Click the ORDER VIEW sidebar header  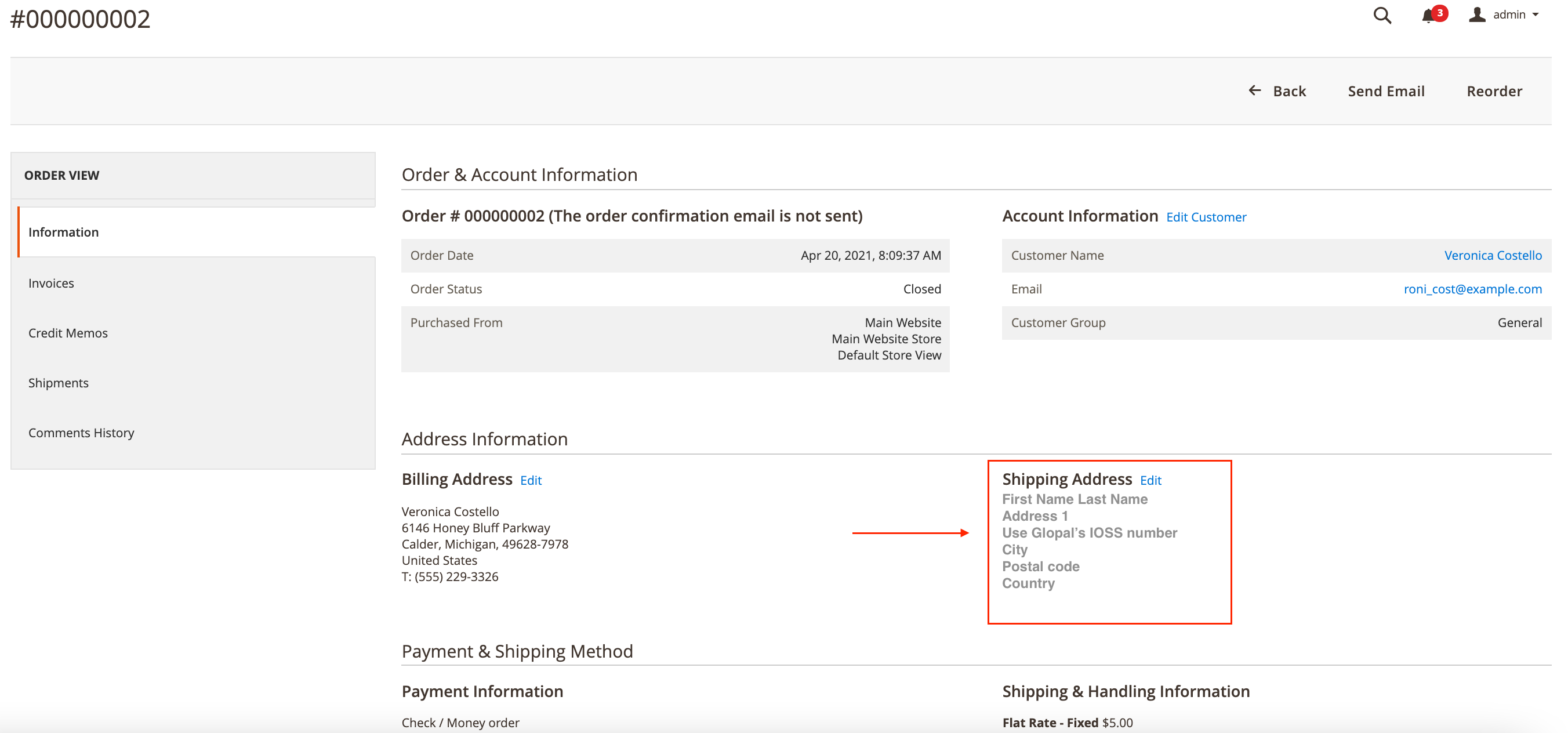point(61,175)
